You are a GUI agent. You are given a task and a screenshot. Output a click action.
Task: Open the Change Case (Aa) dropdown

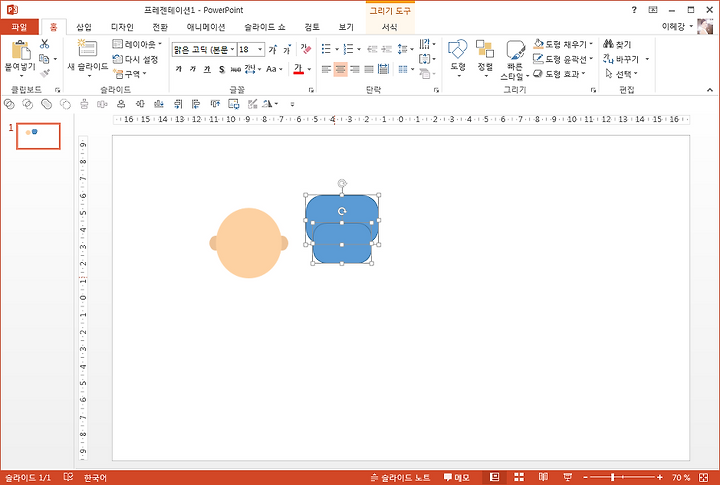click(x=274, y=69)
